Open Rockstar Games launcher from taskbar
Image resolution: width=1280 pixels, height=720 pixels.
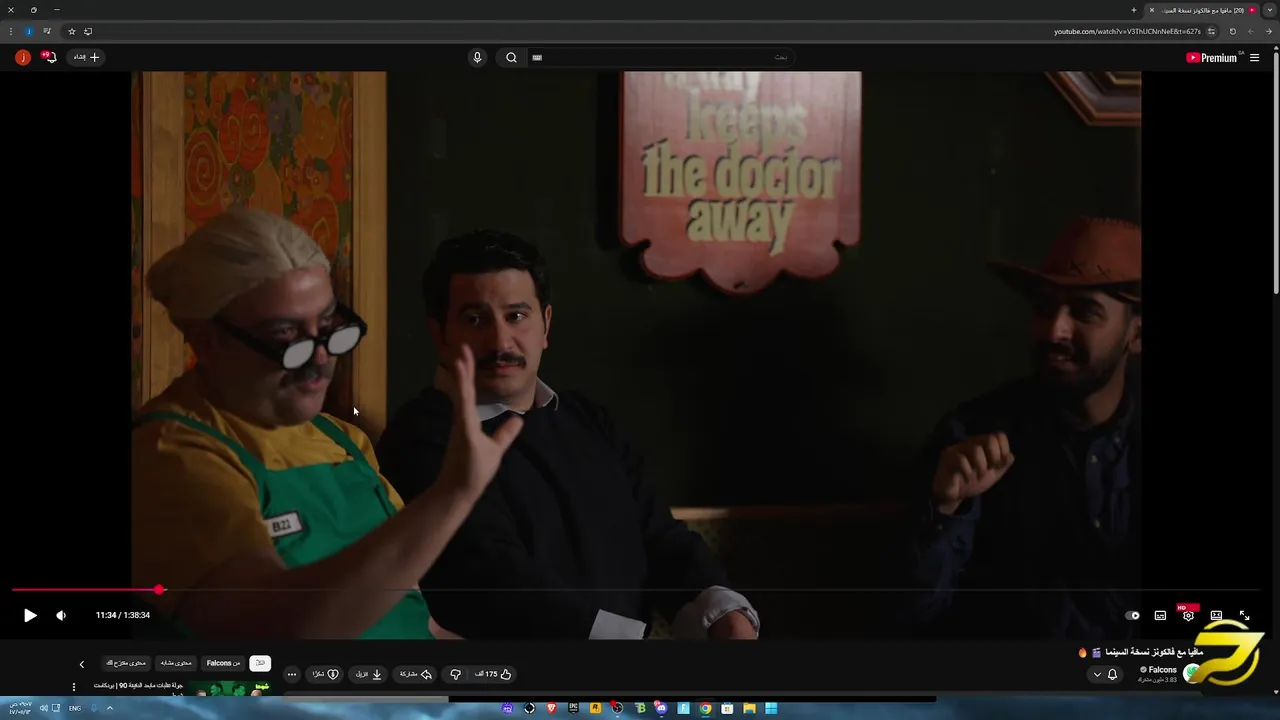(595, 708)
